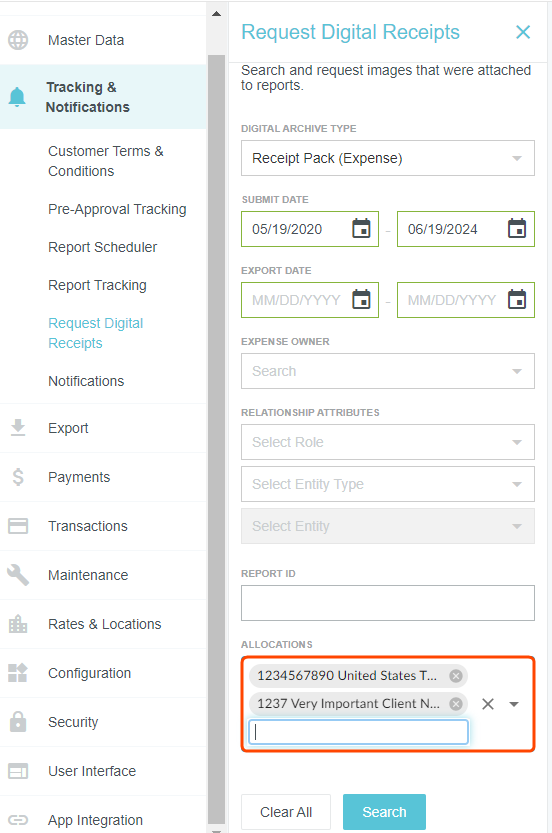Click the Security lock icon
The height and width of the screenshot is (833, 552).
[x=18, y=722]
